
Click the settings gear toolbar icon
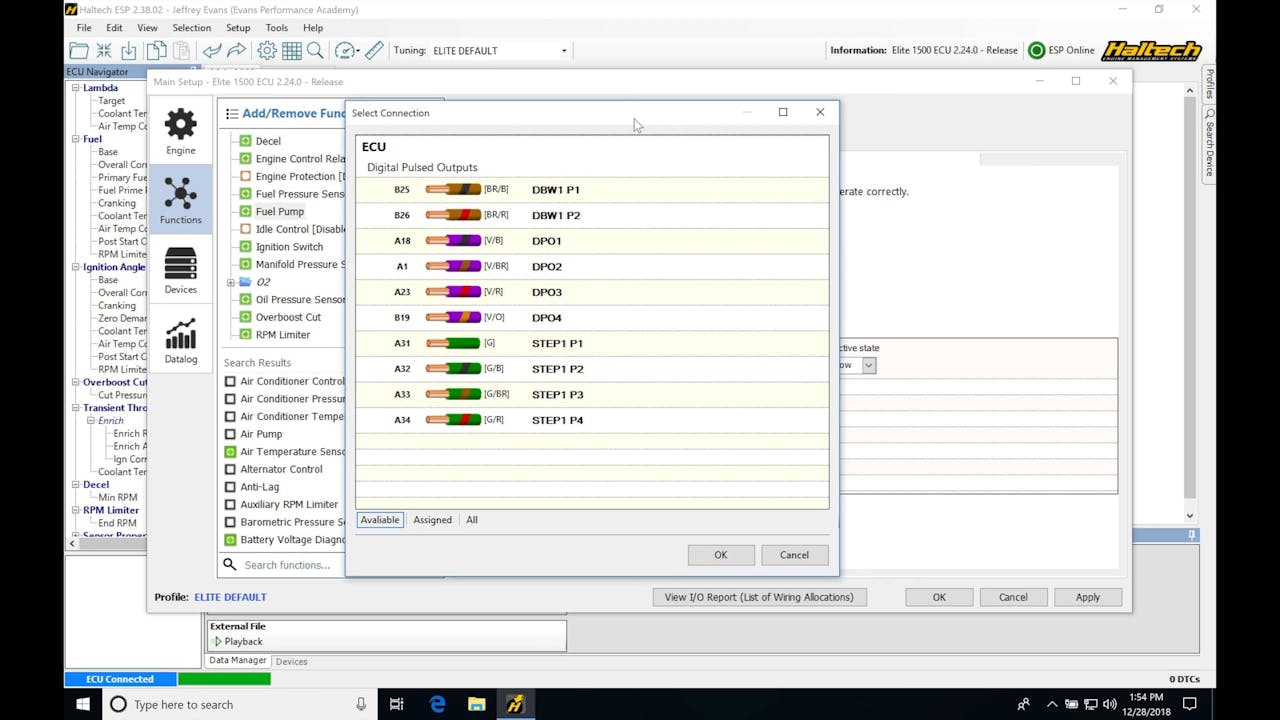(267, 51)
